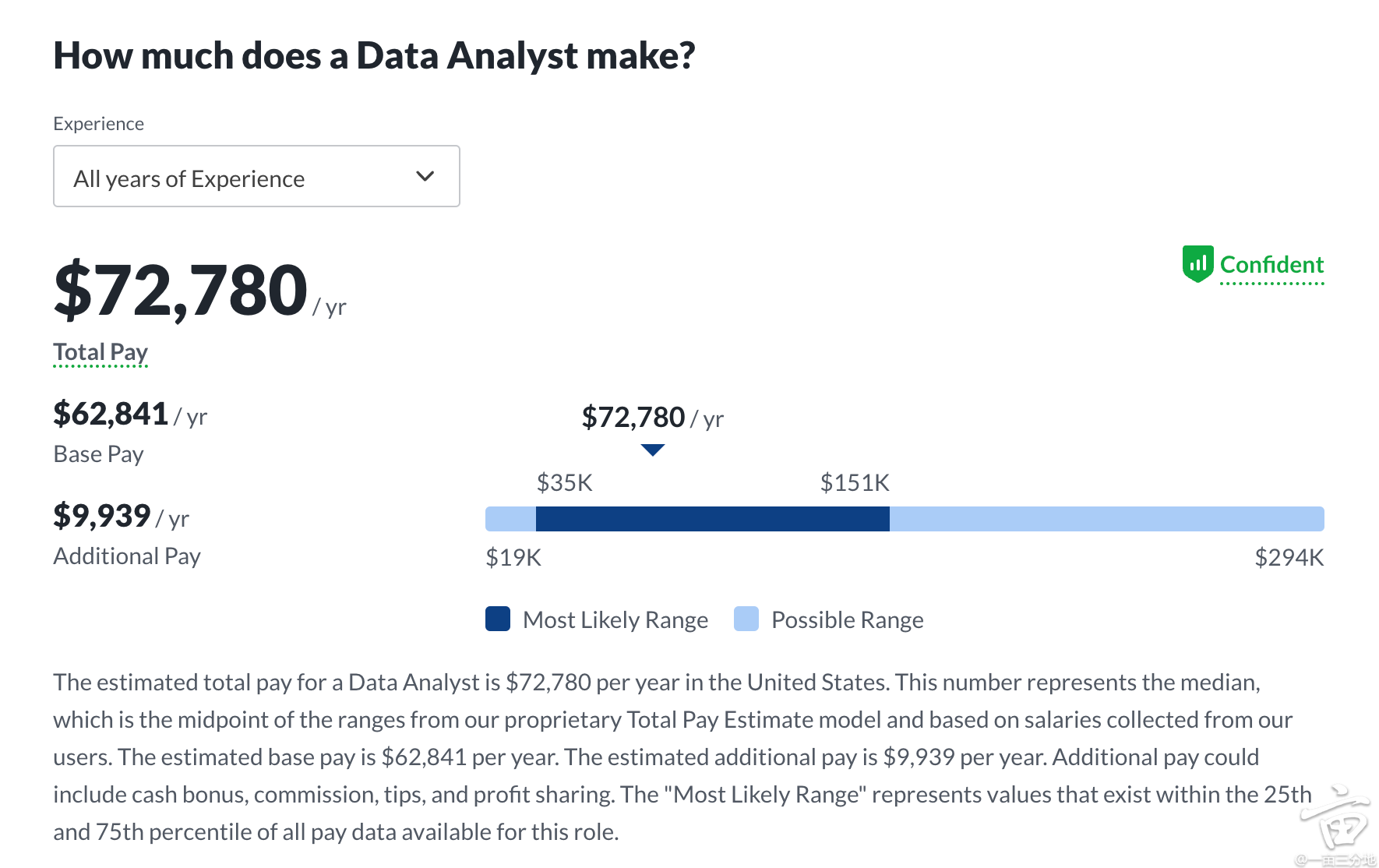Click the $19K minimum label
The image size is (1379, 868).
pyautogui.click(x=513, y=558)
